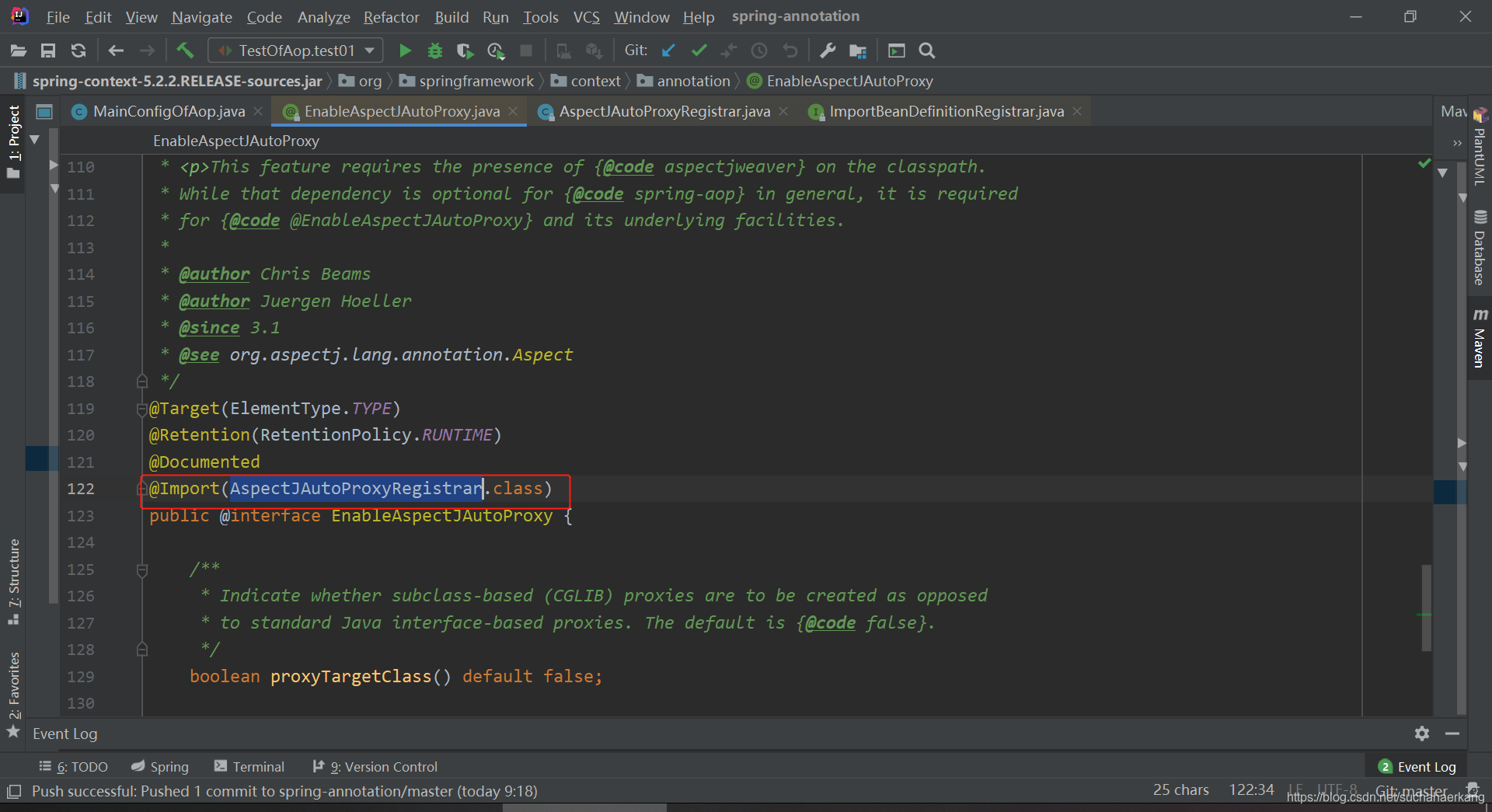The width and height of the screenshot is (1492, 812).
Task: Open the Navigate menu
Action: click(x=202, y=16)
